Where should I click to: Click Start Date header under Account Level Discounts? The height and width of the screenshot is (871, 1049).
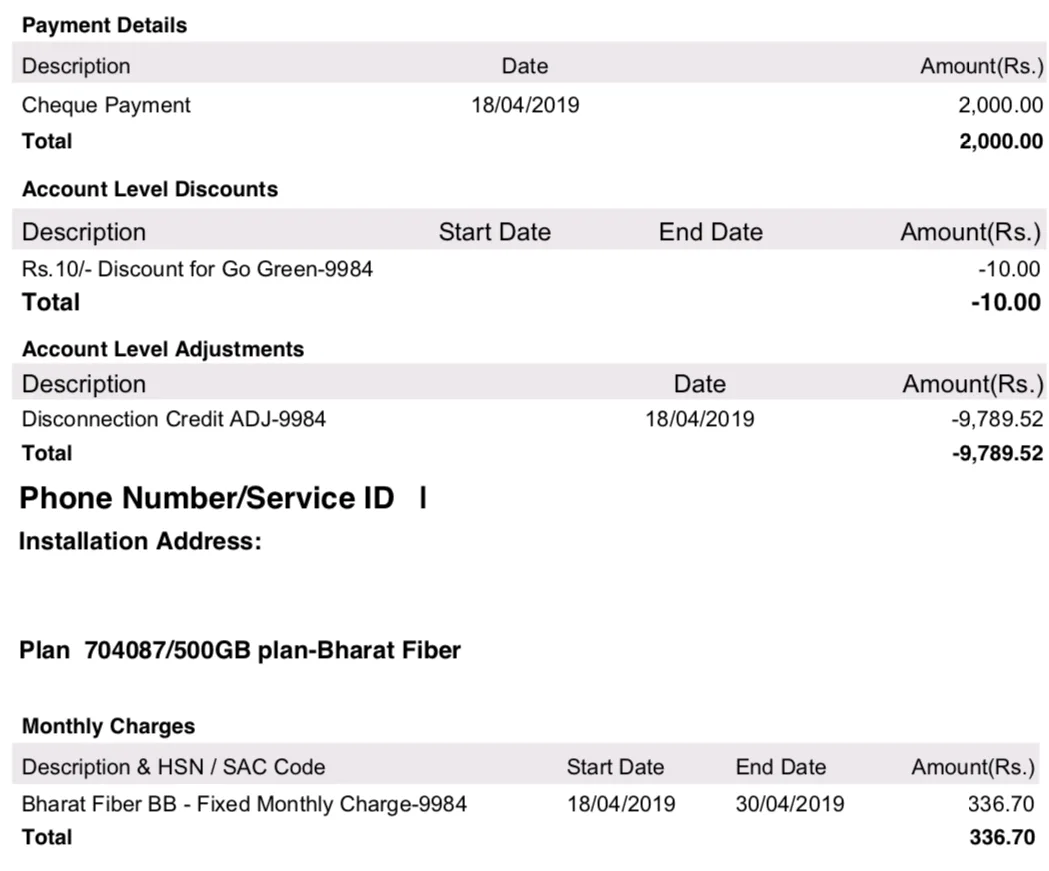(494, 232)
